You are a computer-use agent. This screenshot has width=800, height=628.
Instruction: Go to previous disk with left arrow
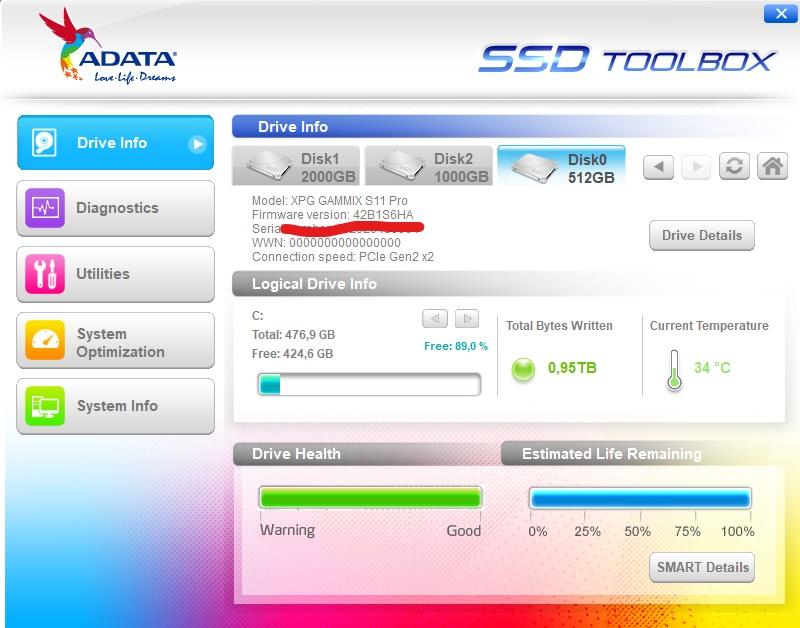658,166
